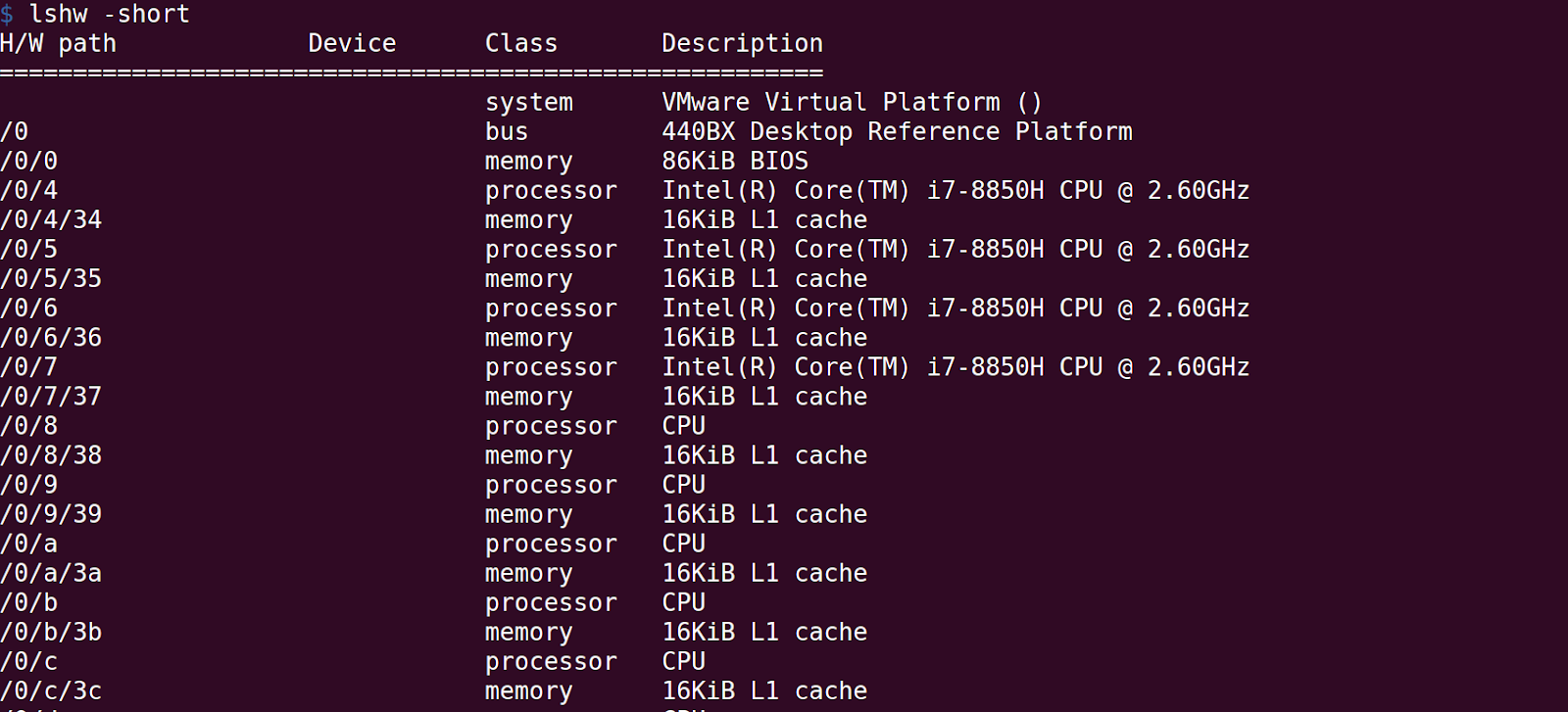Click the '$' shell prompt symbol
Screen dimensions: 1568x712
coord(7,15)
